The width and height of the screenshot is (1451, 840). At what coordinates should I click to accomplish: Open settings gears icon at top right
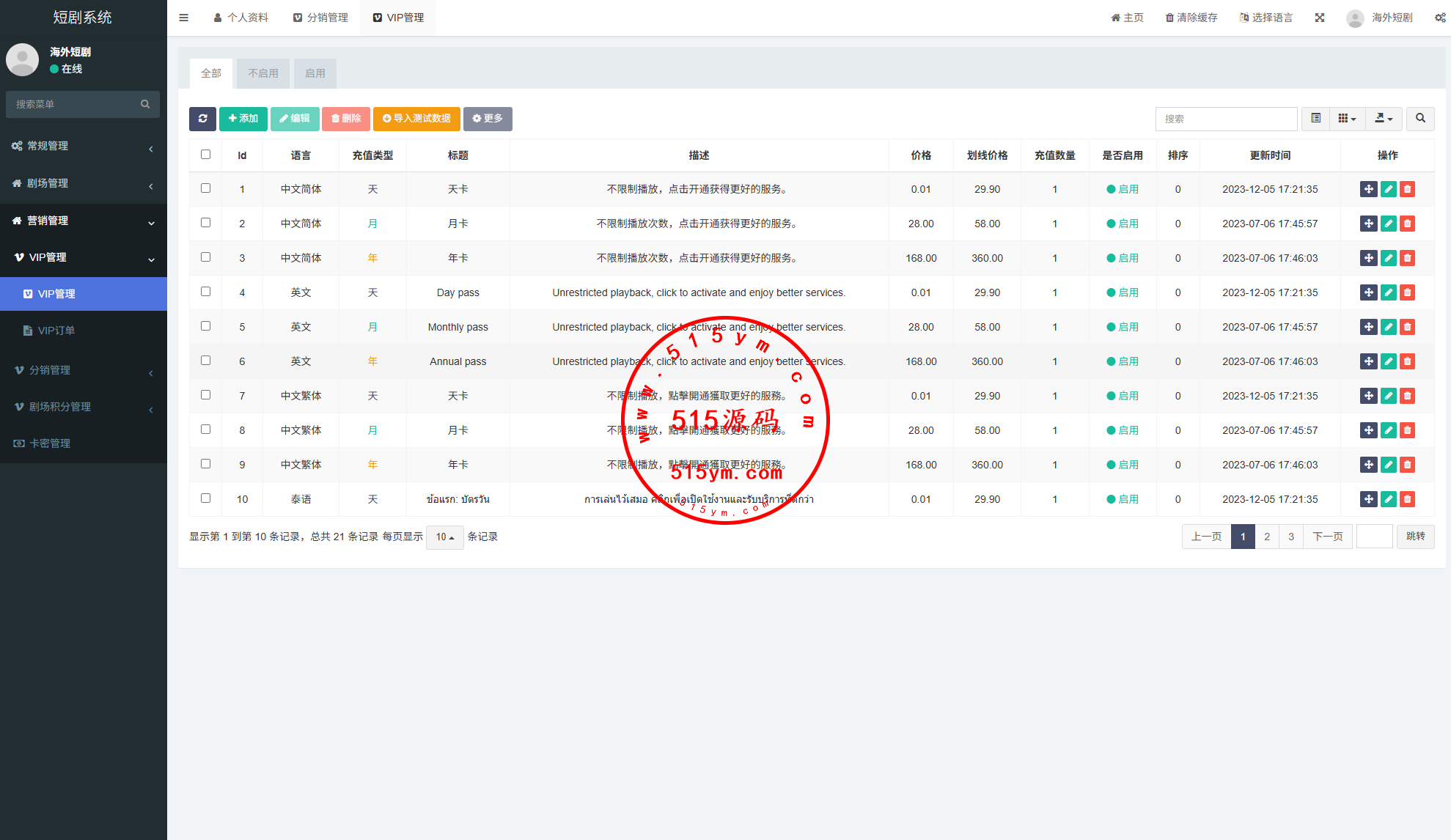click(x=1440, y=18)
